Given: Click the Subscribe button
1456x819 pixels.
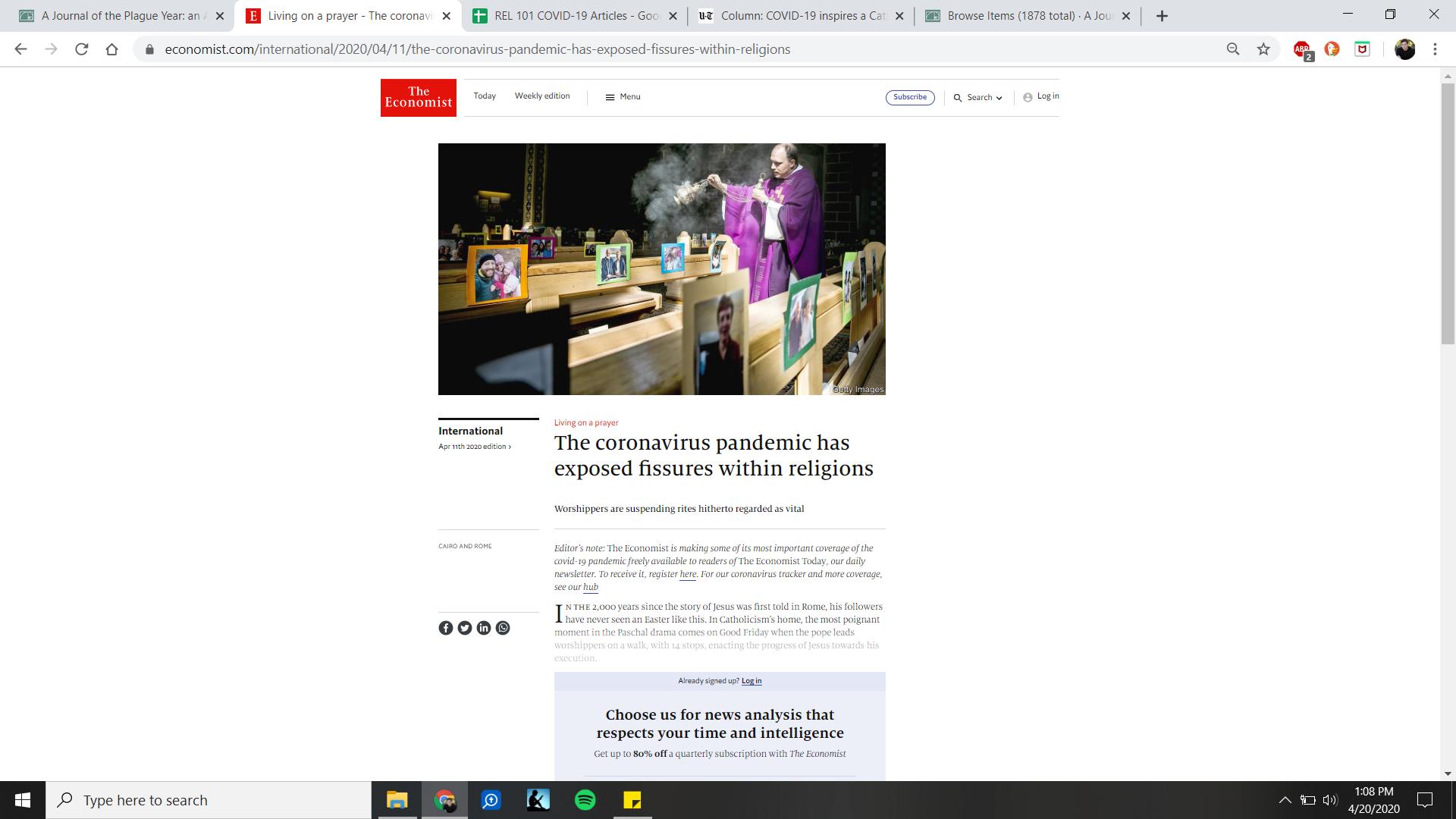Looking at the screenshot, I should [x=910, y=97].
